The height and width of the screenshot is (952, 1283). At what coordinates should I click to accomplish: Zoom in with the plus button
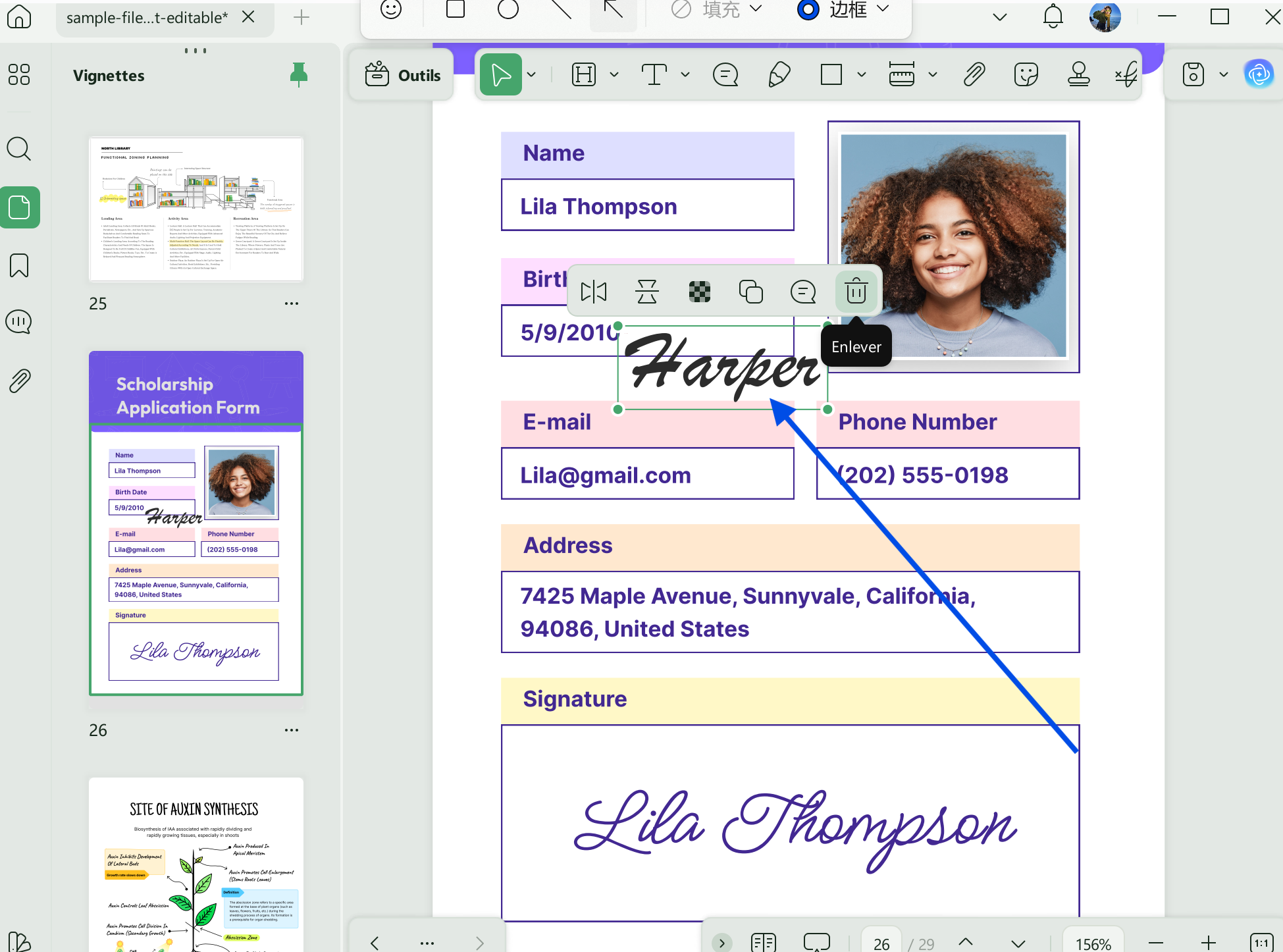(x=1208, y=943)
